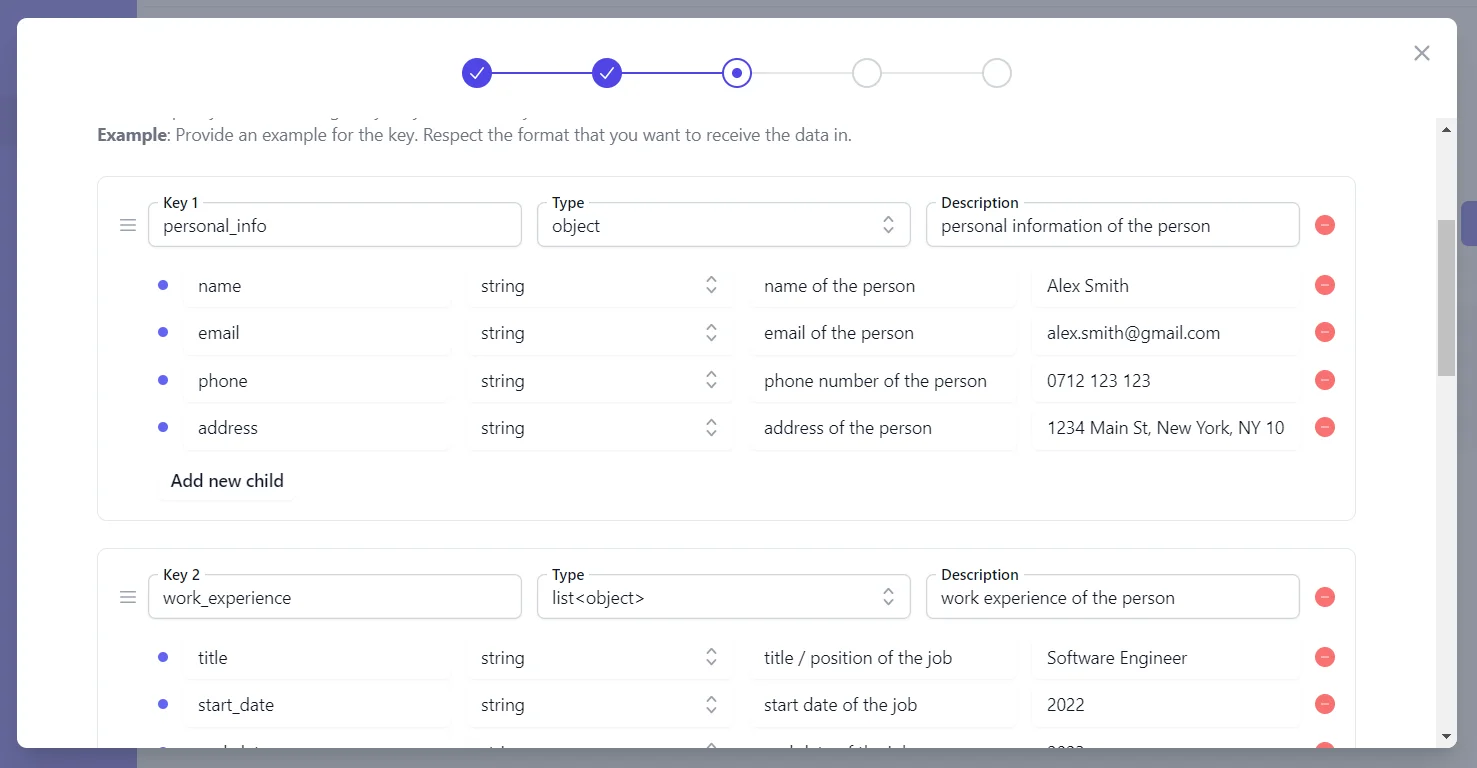Select the last wizard step circle

coord(997,73)
